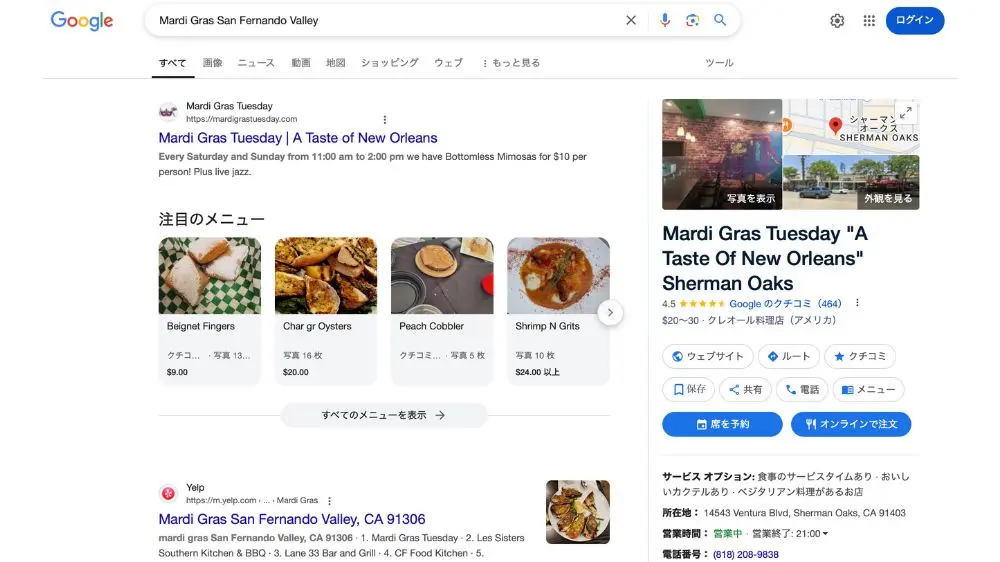Image resolution: width=1000 pixels, height=562 pixels.
Task: Open the 写真を表示 interior photo
Action: [722, 154]
